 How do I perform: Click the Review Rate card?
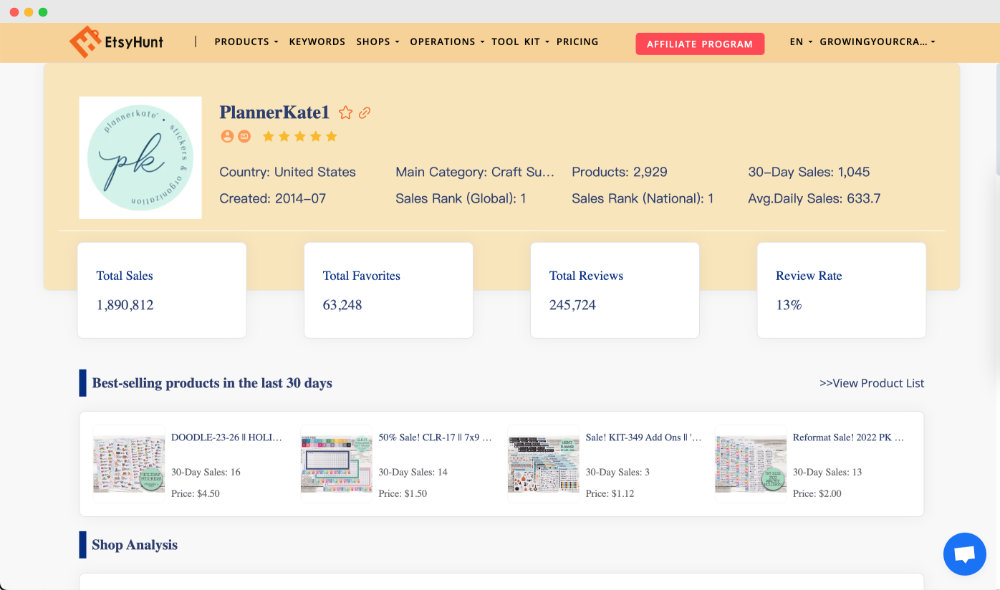841,290
